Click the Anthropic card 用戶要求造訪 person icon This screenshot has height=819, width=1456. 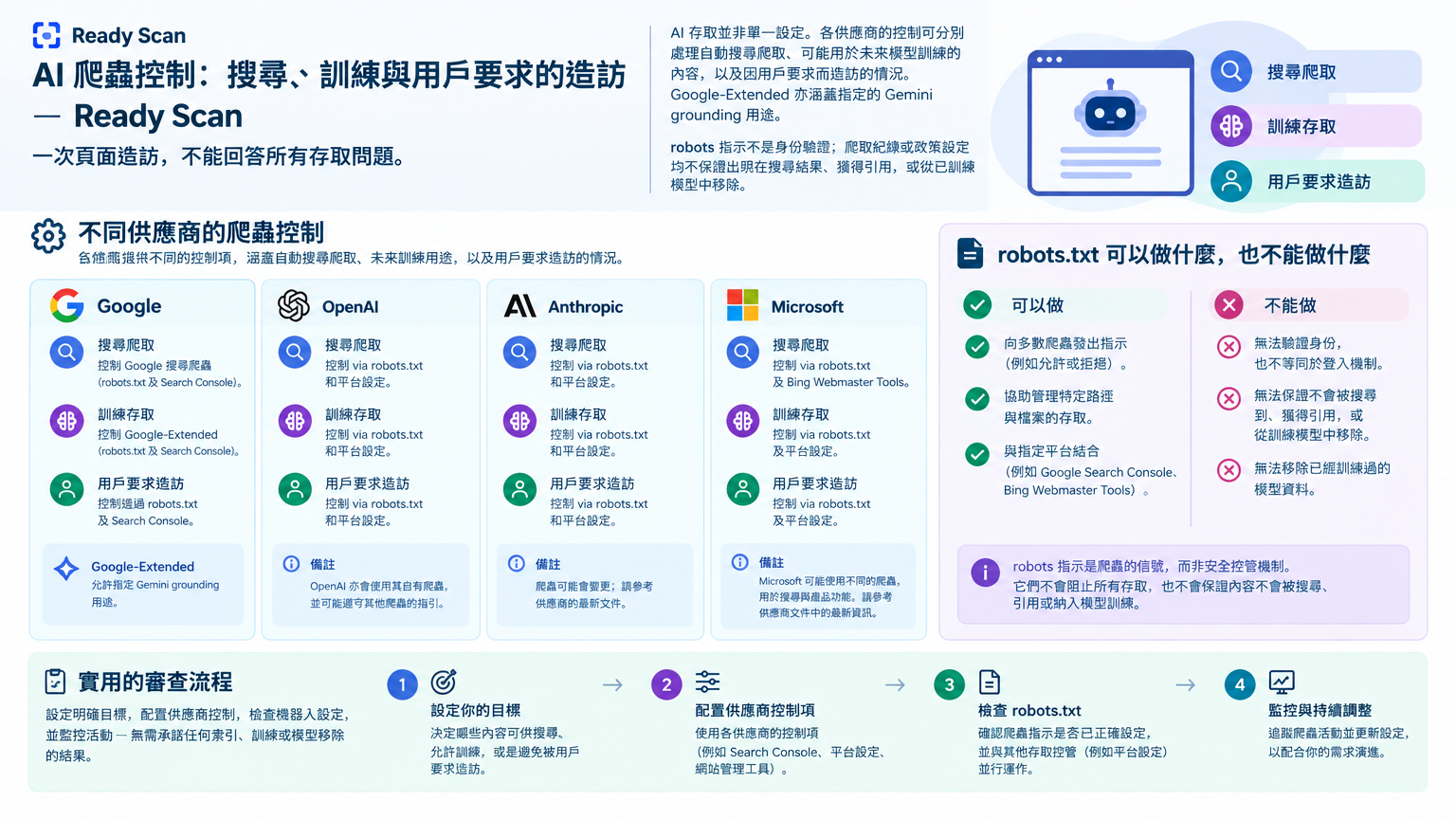pos(519,489)
